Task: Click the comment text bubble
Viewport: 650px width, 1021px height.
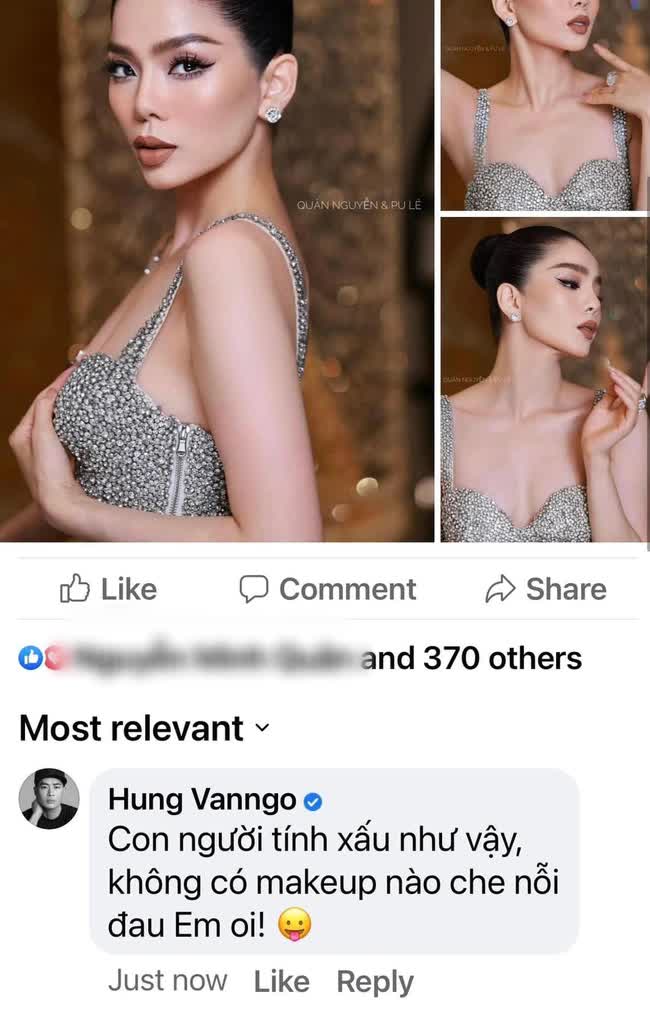Action: [x=333, y=861]
